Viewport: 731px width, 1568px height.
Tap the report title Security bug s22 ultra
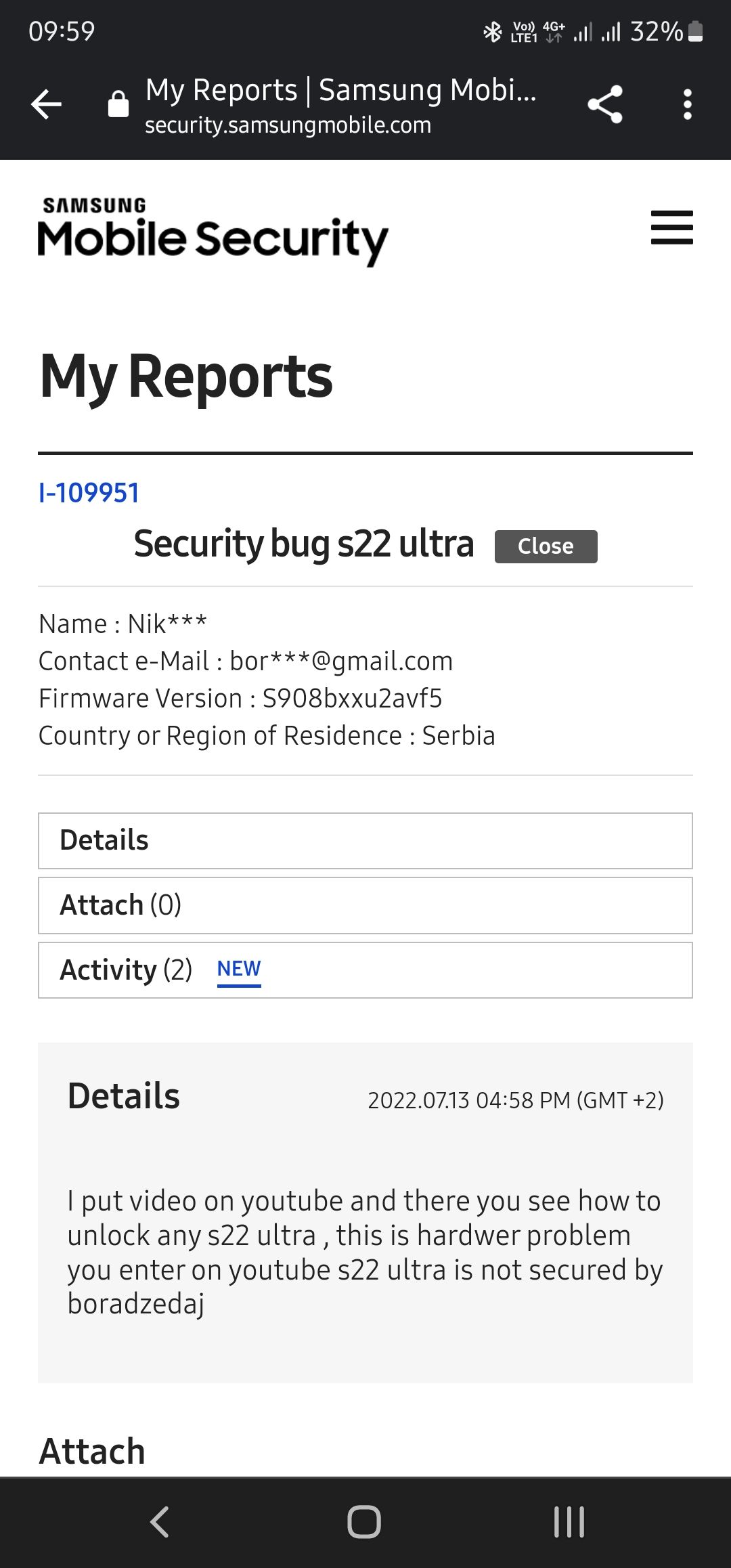pos(303,544)
